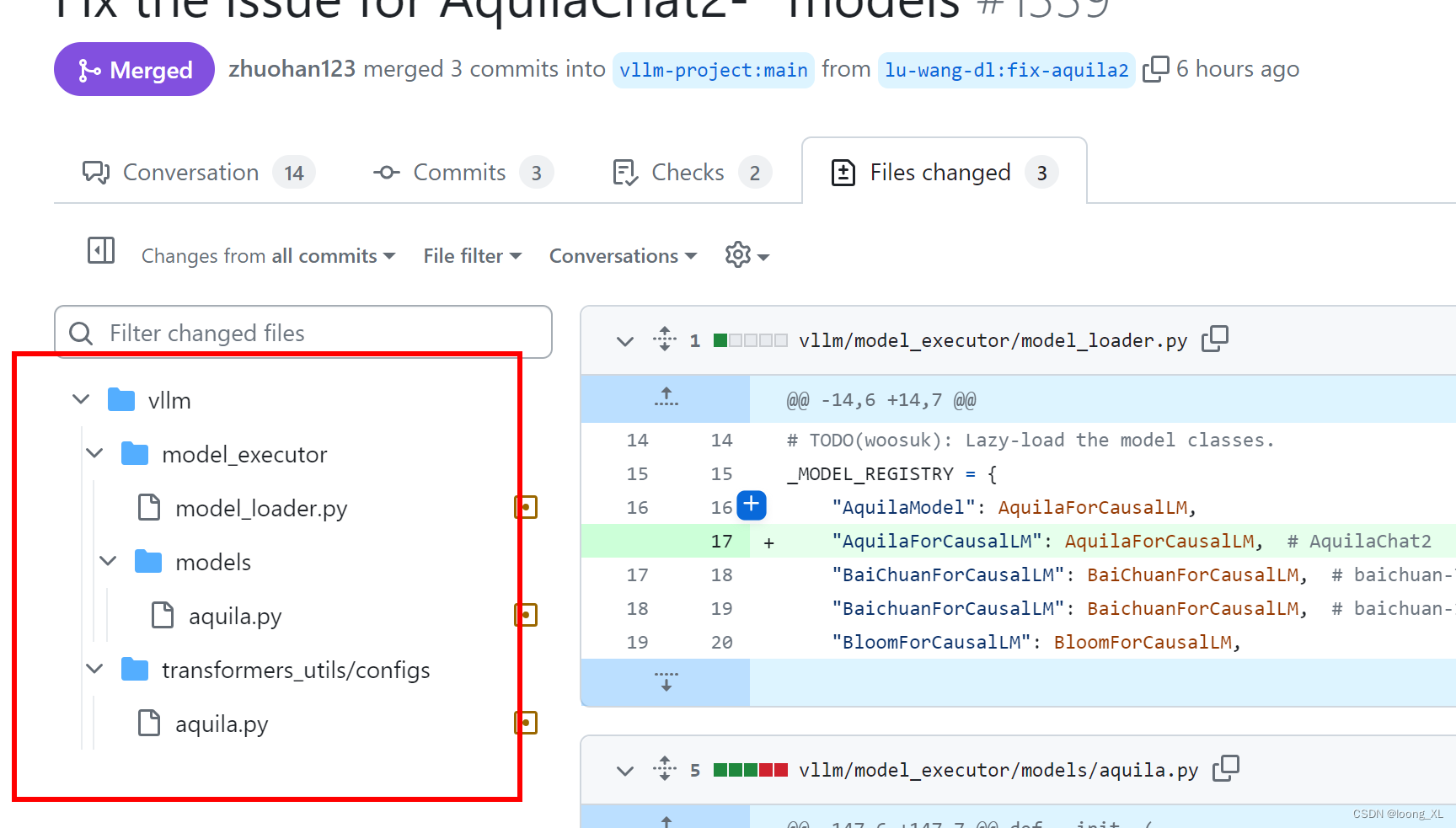Open vllm/model_executor/models/aquila.py file link

coord(998,770)
